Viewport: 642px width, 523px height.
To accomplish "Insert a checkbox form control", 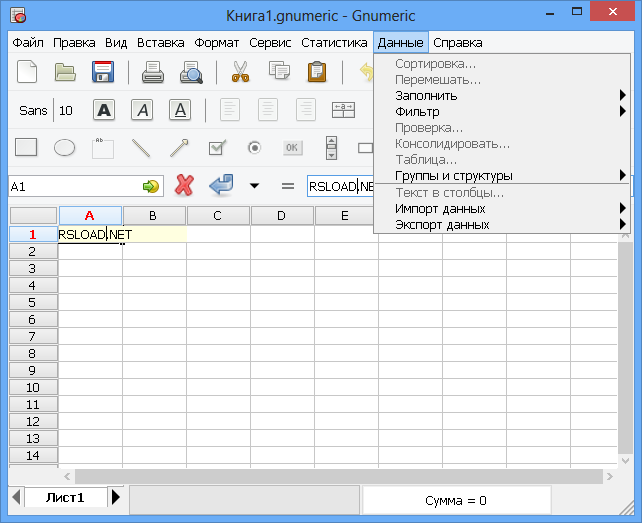I will (x=217, y=147).
